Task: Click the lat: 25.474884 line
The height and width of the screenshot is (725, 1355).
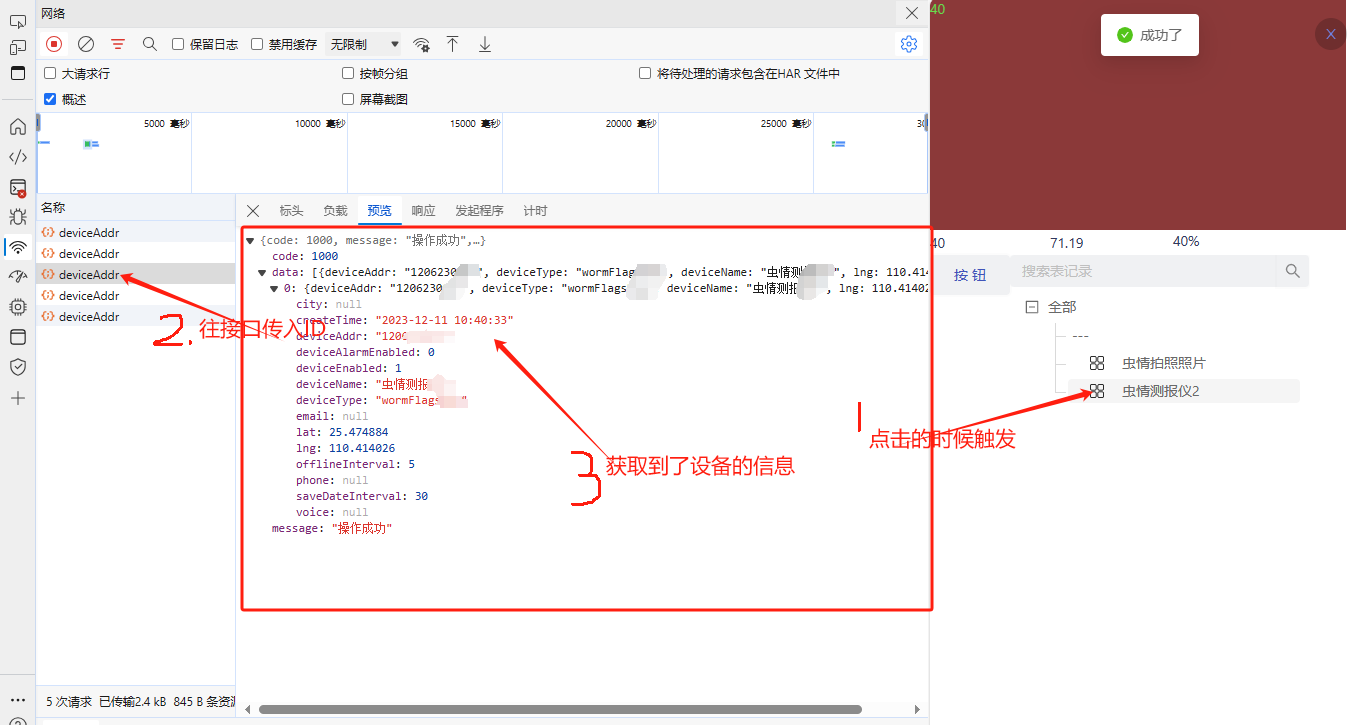Action: pos(342,432)
